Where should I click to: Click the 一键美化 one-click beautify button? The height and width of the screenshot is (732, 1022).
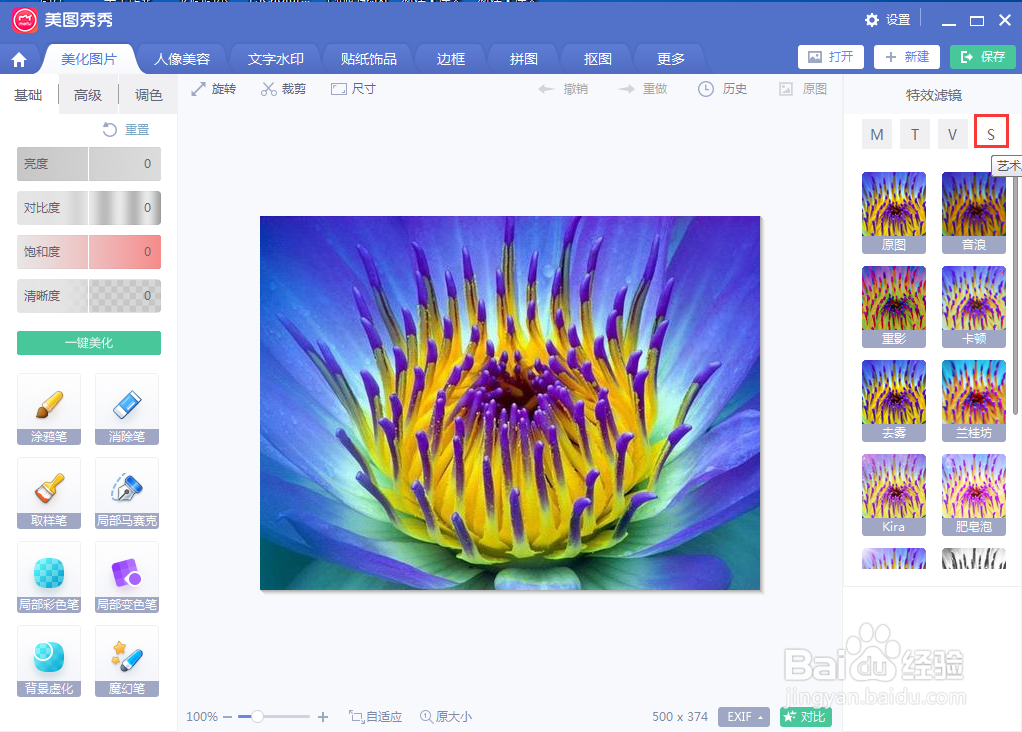(x=89, y=342)
